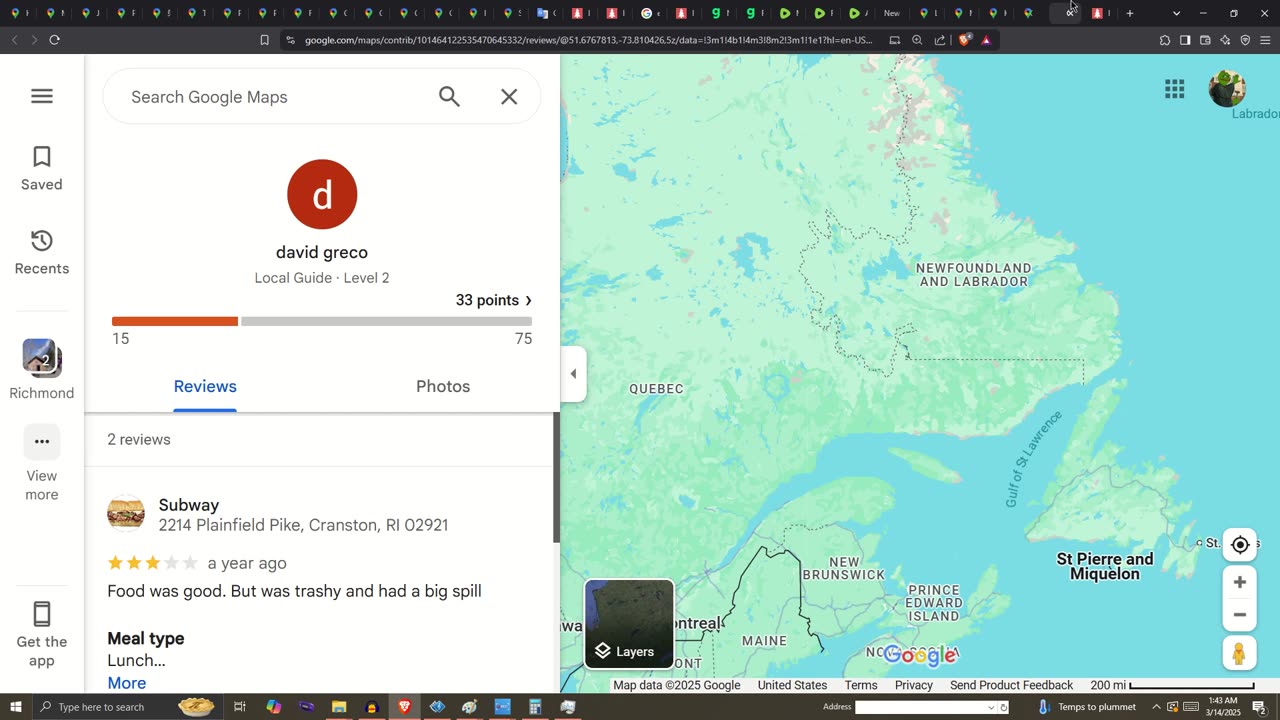Click the three-star rating on Subway review
1280x720 pixels.
click(152, 563)
